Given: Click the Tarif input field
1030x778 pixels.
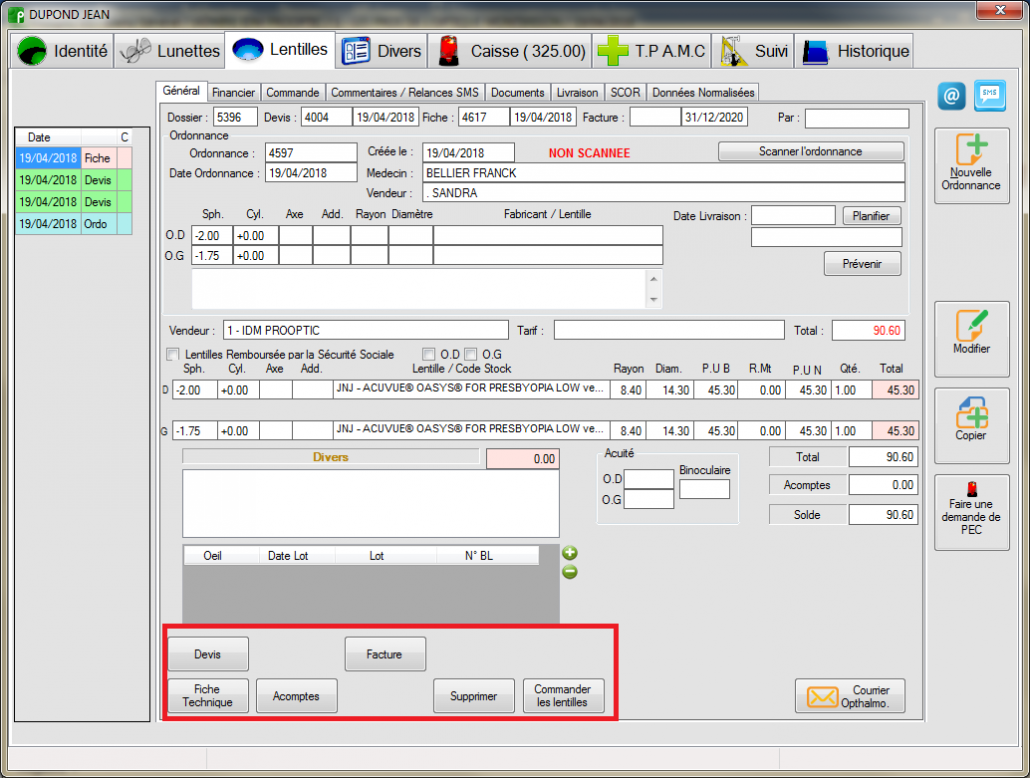Looking at the screenshot, I should click(x=669, y=331).
